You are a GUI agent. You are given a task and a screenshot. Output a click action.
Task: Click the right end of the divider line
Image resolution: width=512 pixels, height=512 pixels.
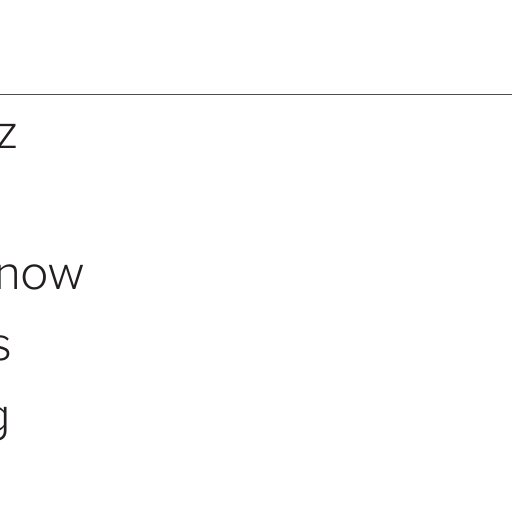[x=509, y=94]
